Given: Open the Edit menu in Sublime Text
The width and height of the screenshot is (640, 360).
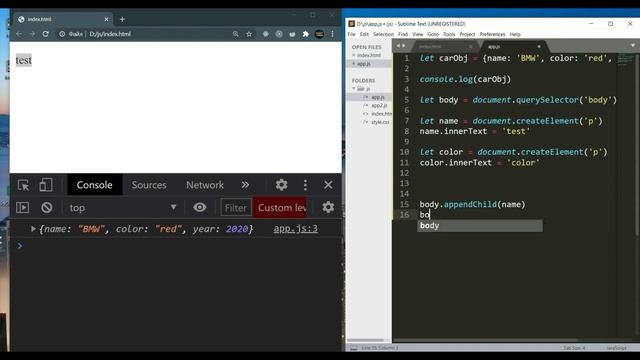Looking at the screenshot, I should (364, 34).
